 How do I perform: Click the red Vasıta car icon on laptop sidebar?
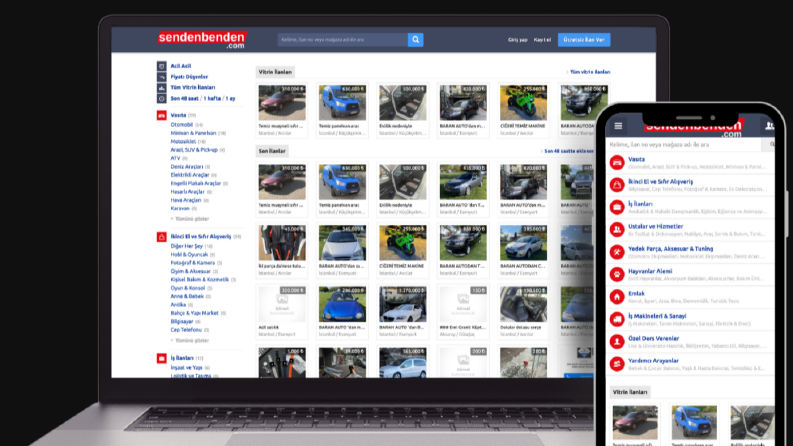pos(161,115)
